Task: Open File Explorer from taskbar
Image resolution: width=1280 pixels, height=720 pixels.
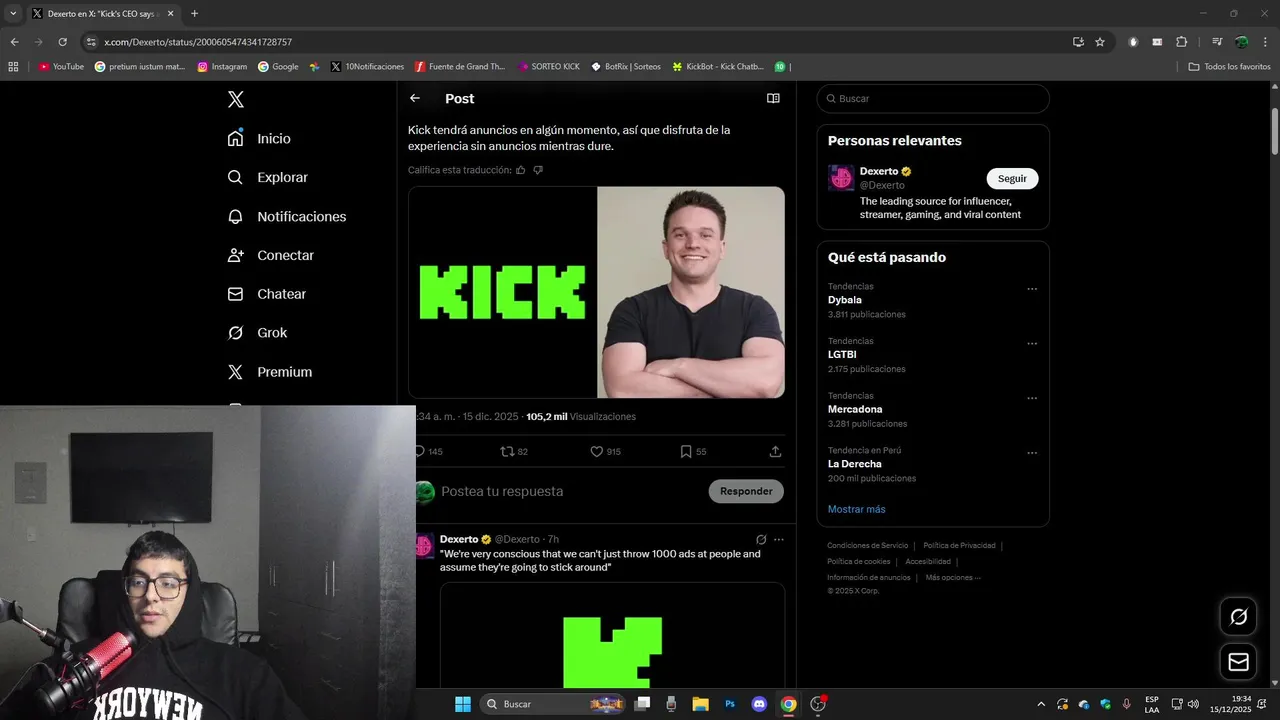Action: [700, 704]
